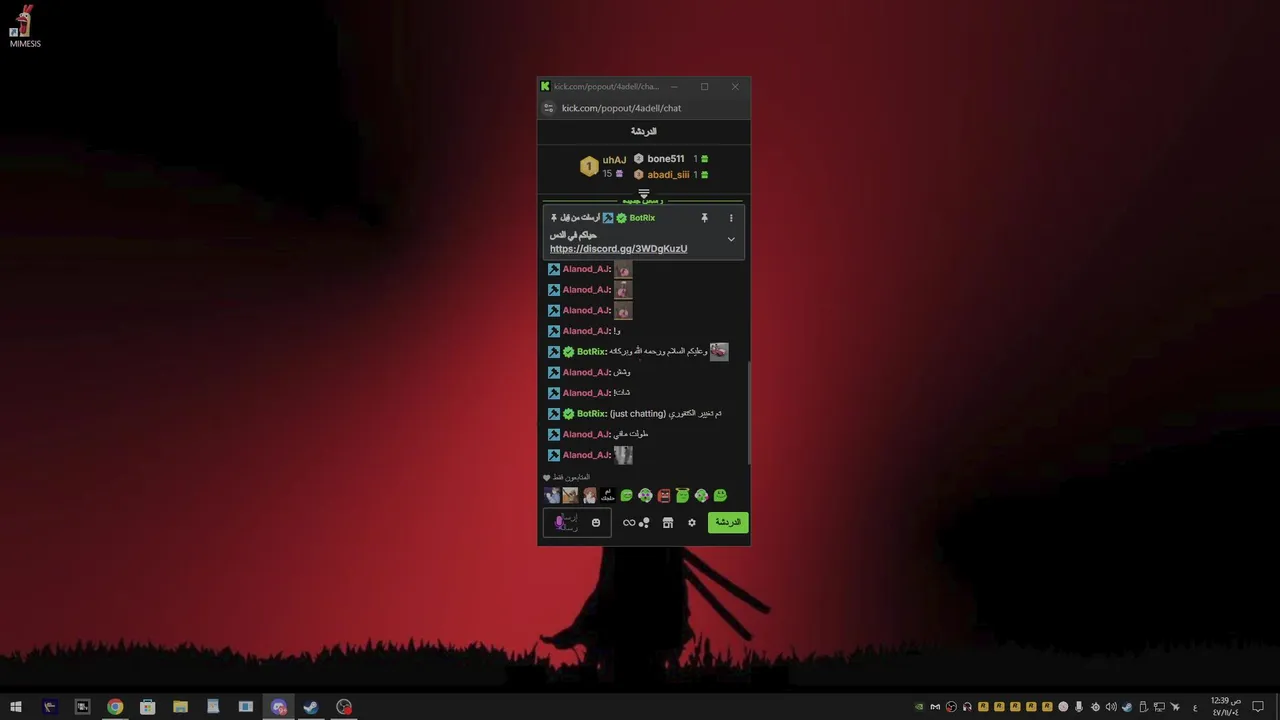
Task: Click BotRix username in the greeting message
Action: click(592, 352)
